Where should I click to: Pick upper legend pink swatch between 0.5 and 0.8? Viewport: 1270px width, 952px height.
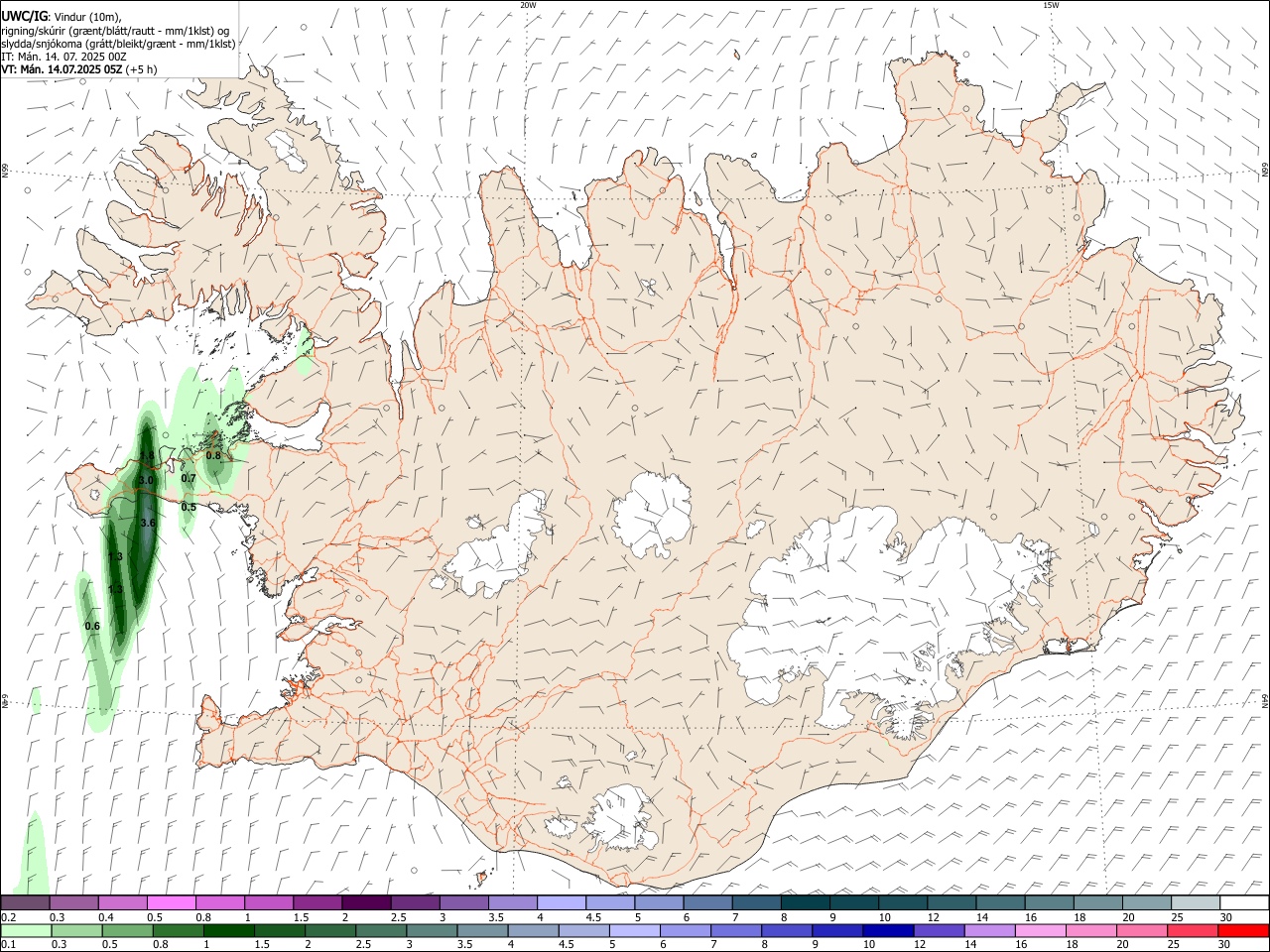pyautogui.click(x=172, y=902)
